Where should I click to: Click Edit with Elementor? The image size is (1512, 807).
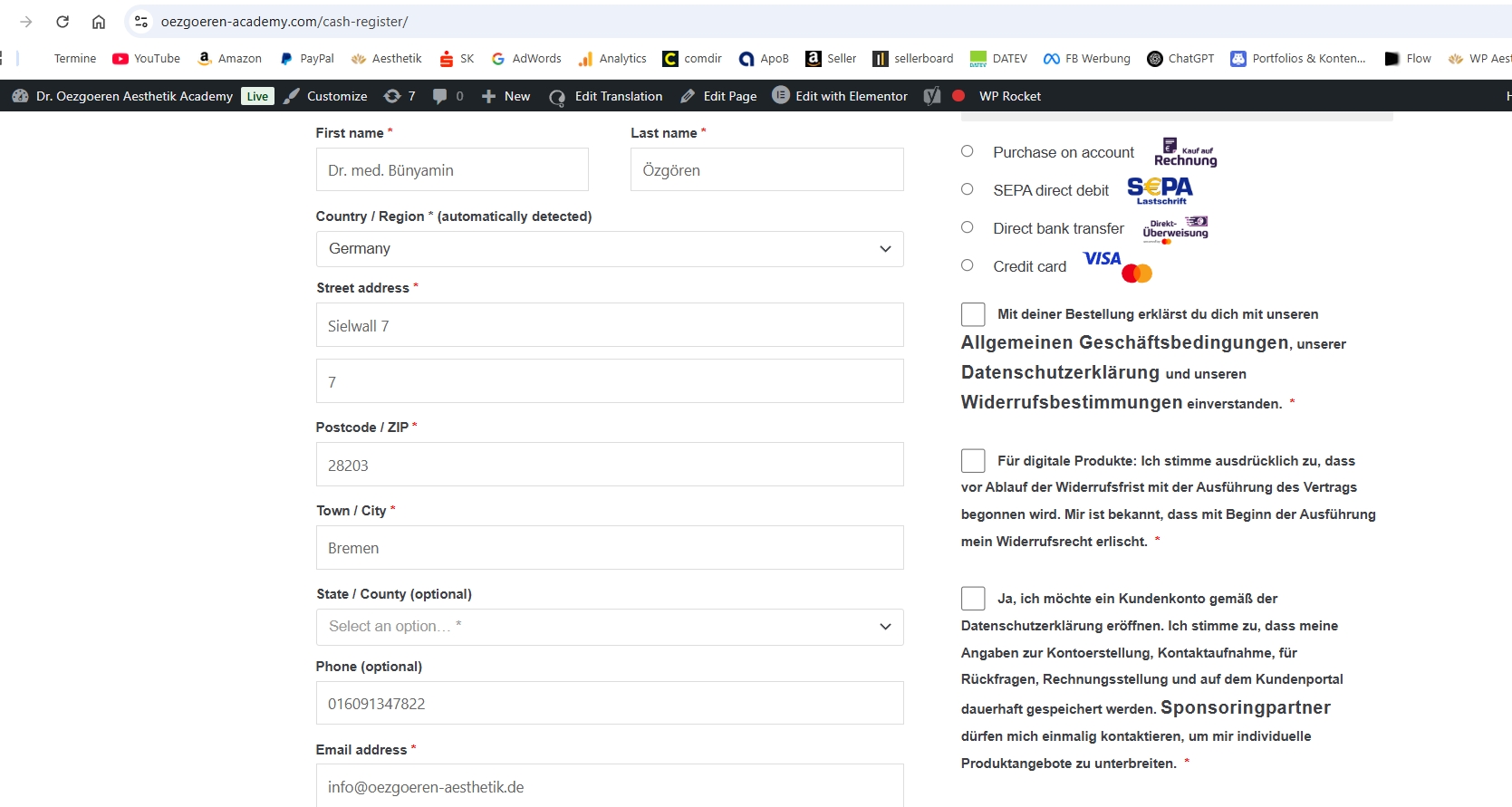[x=840, y=96]
